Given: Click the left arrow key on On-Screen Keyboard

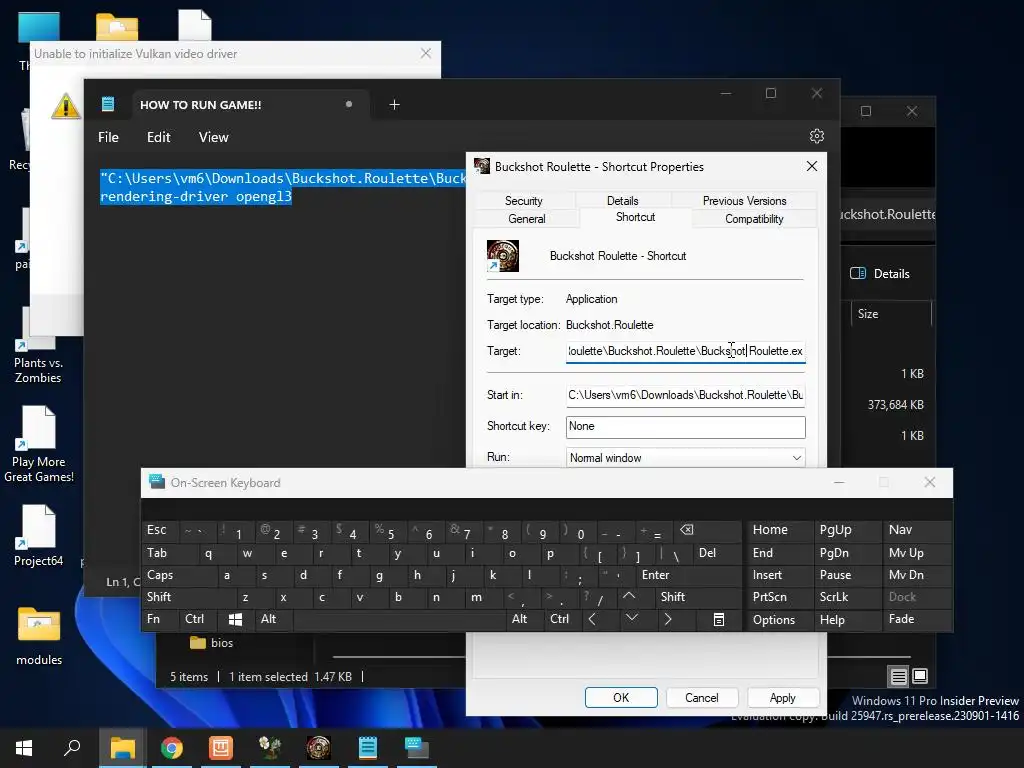Looking at the screenshot, I should 592,618.
